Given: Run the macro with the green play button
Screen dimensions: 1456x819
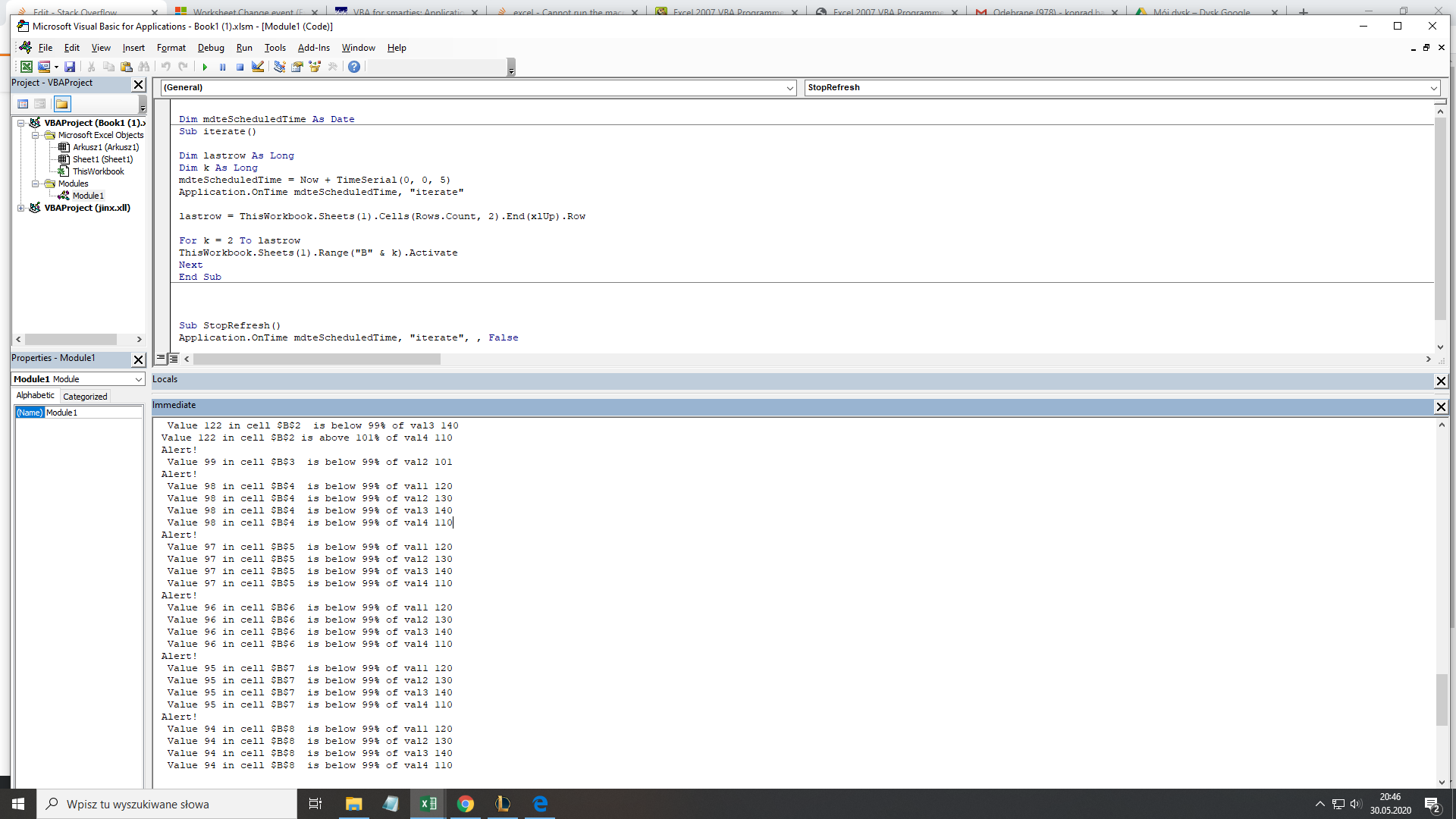Looking at the screenshot, I should click(205, 67).
